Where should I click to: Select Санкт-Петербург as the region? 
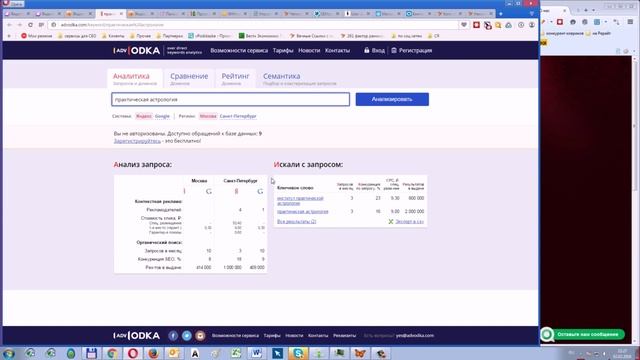coord(238,116)
